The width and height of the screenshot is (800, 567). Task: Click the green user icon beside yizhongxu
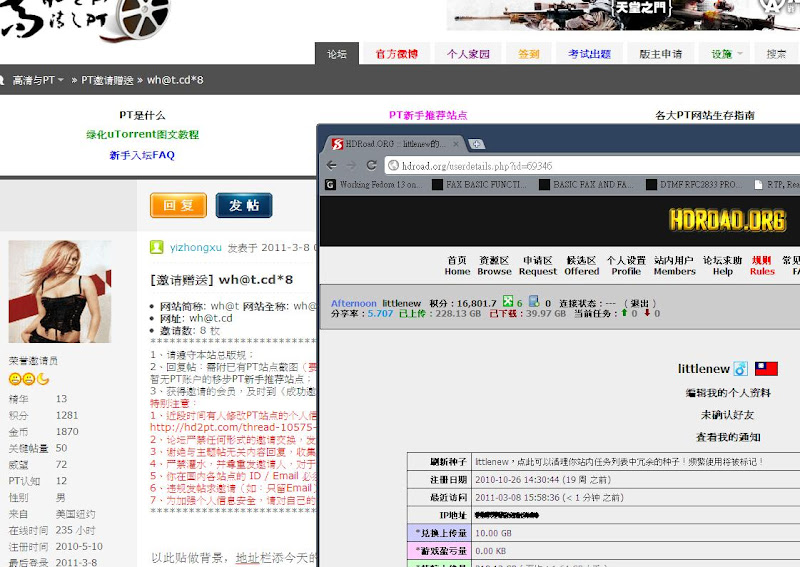pyautogui.click(x=157, y=247)
